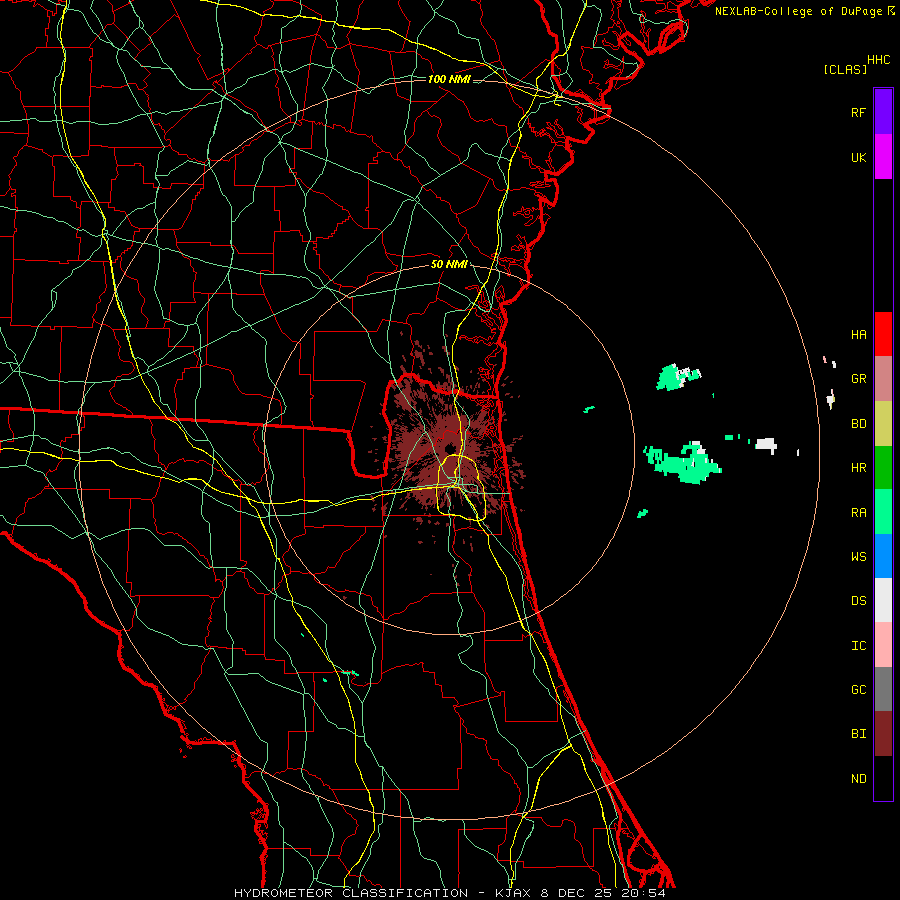Click the DS white legend swatch
This screenshot has height=900, width=900.
[883, 600]
